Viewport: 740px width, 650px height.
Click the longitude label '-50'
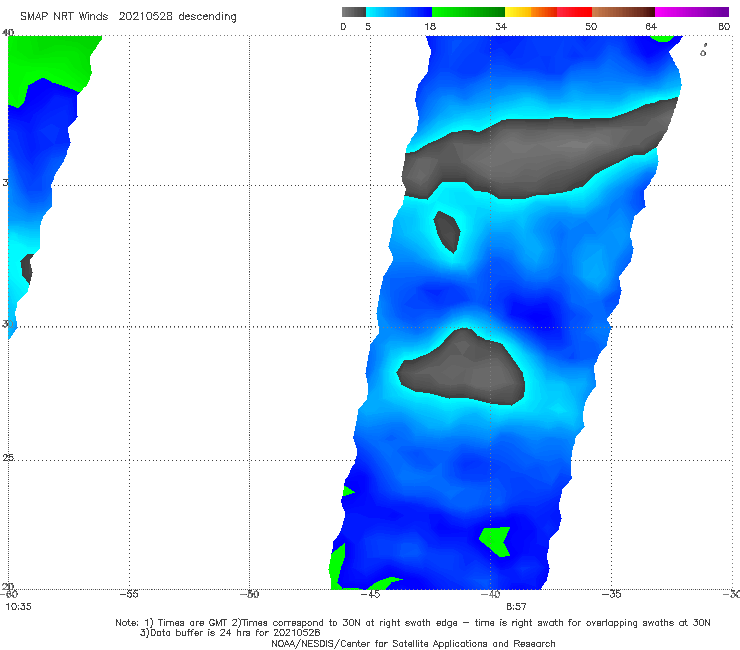point(249,594)
